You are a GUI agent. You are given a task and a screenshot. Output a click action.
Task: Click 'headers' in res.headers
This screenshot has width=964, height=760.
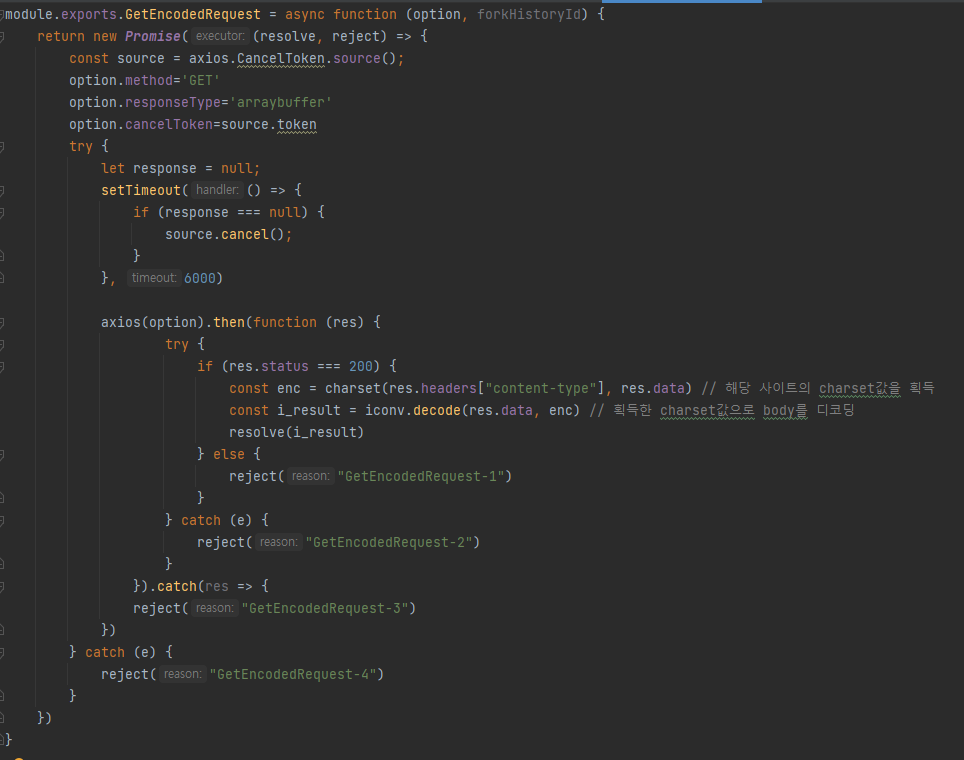pyautogui.click(x=449, y=389)
